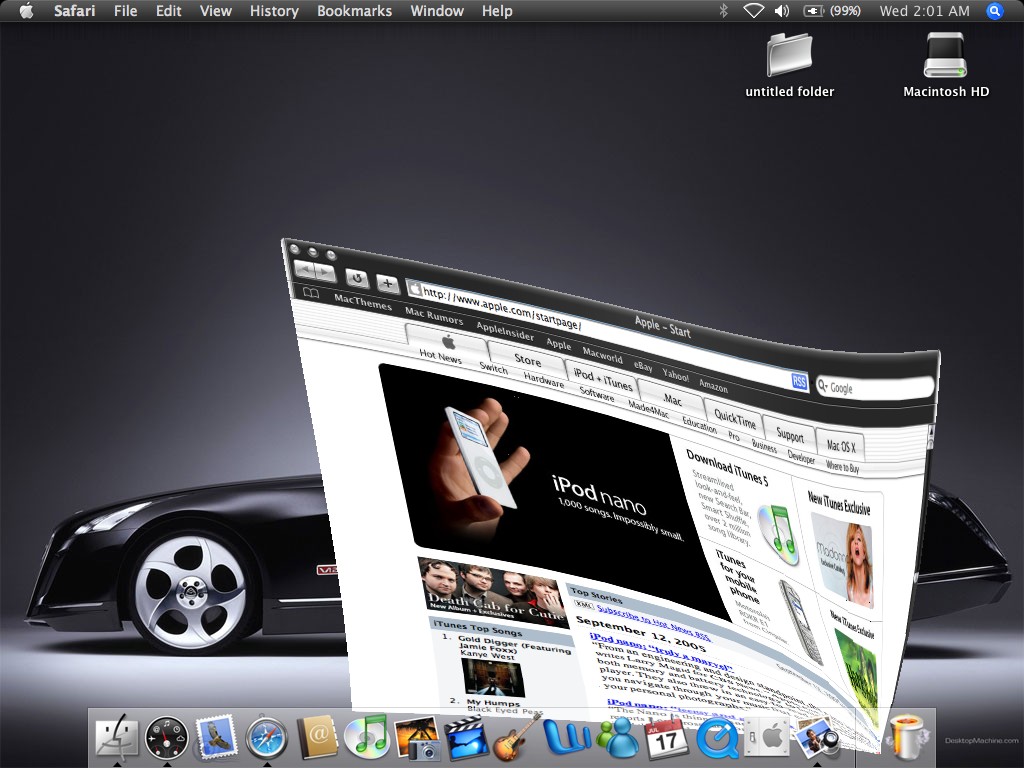Click the Download iTunes 5 headline
This screenshot has height=768, width=1024.
(727, 468)
